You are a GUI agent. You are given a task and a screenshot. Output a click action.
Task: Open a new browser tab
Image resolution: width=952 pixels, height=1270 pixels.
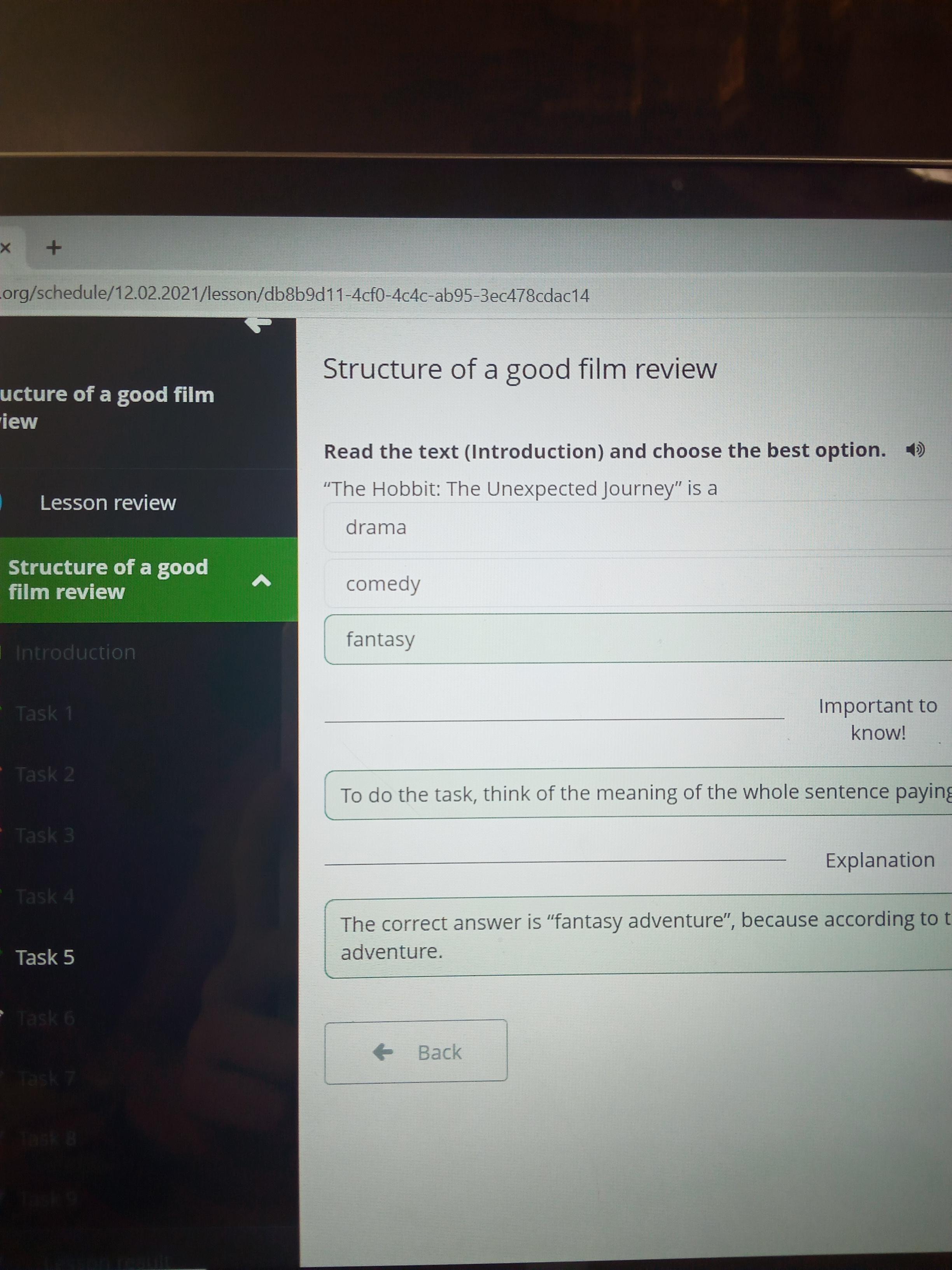point(53,247)
